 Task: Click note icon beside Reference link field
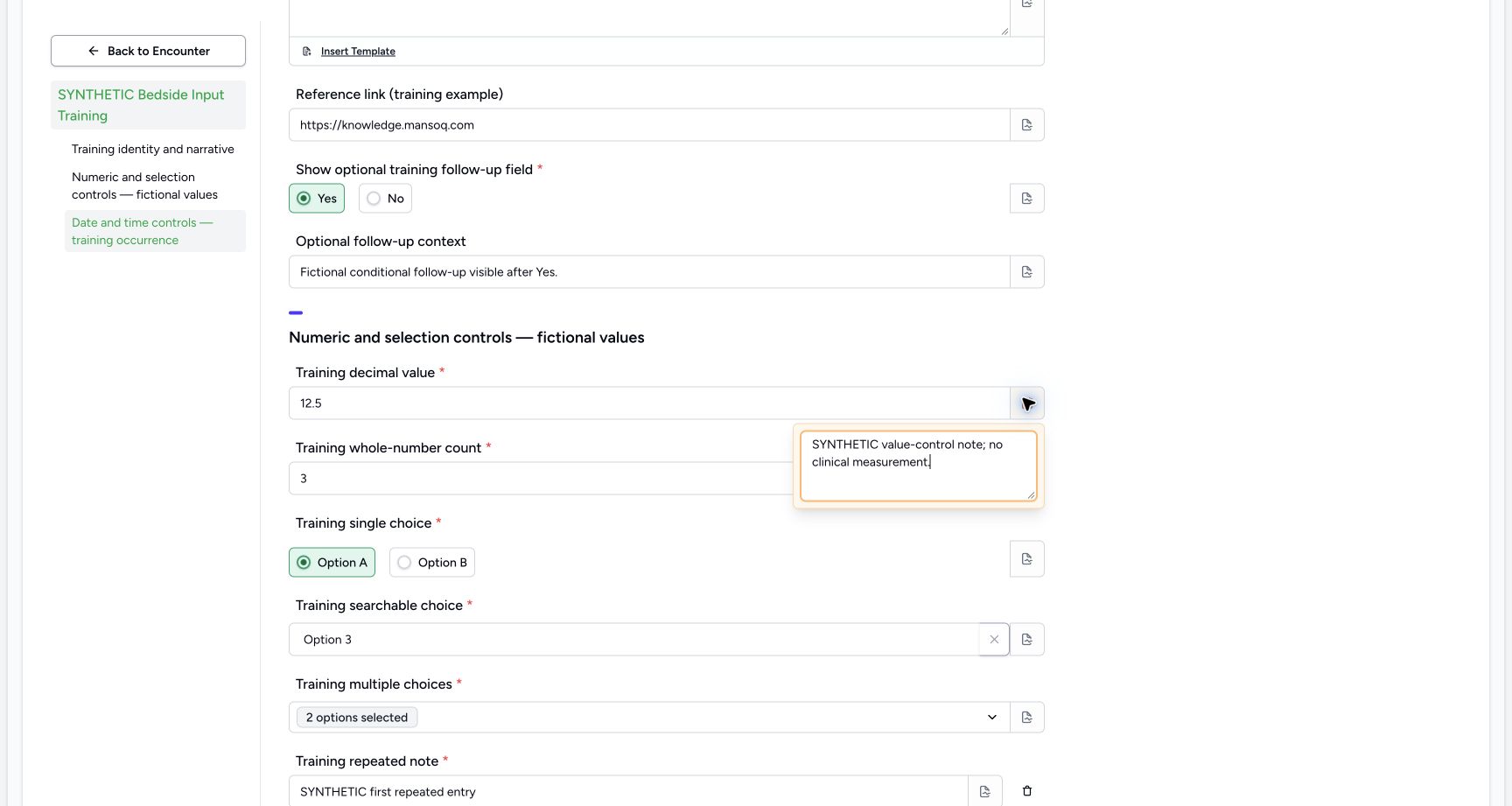[1027, 125]
